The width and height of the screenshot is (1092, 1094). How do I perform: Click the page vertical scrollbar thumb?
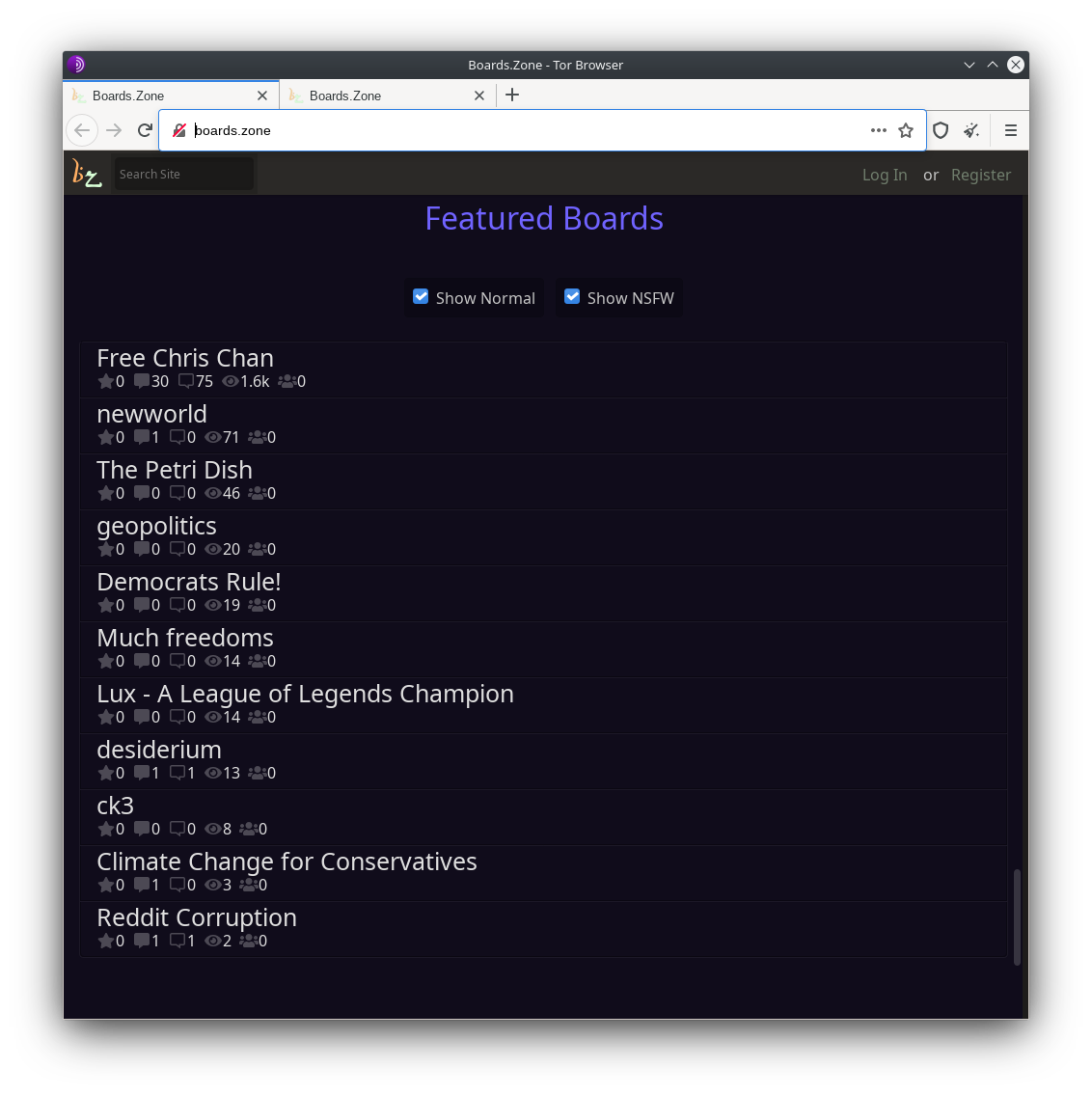tap(1017, 916)
